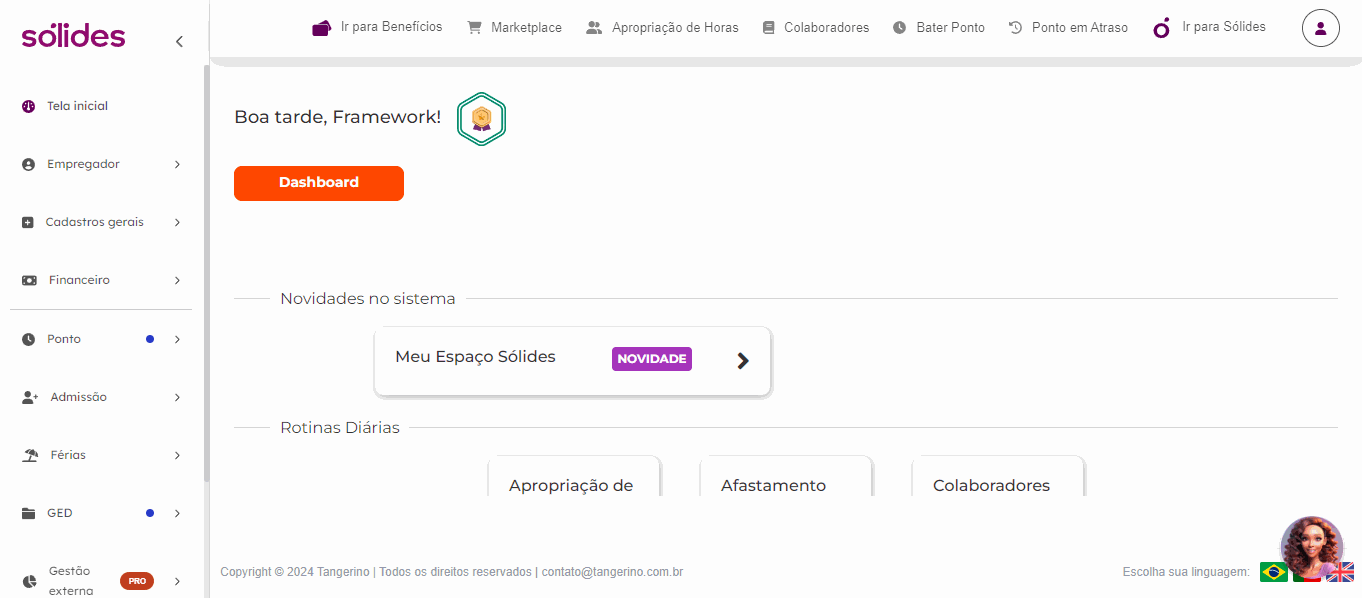Click the hexagon achievement badge
The image size is (1362, 598).
[481, 119]
